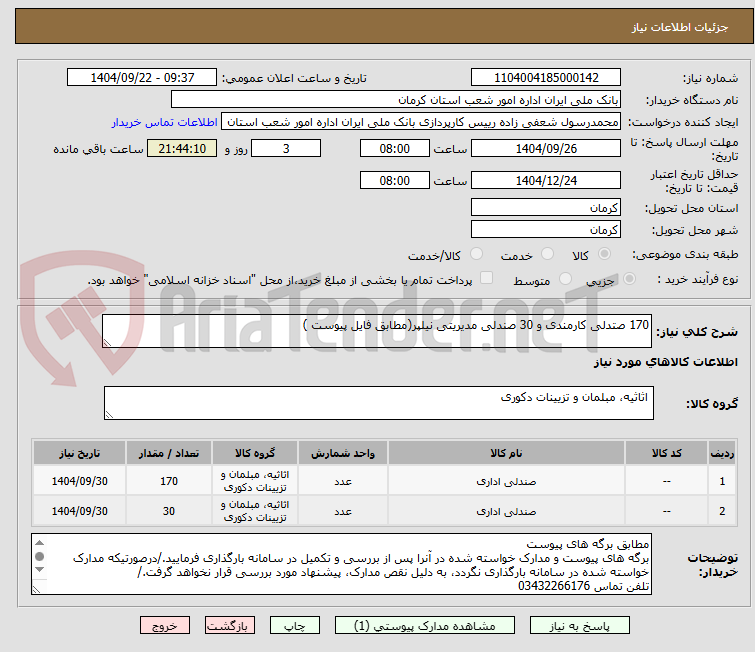This screenshot has width=755, height=652.
Task: Click the گروه کالا text area
Action: point(378,403)
